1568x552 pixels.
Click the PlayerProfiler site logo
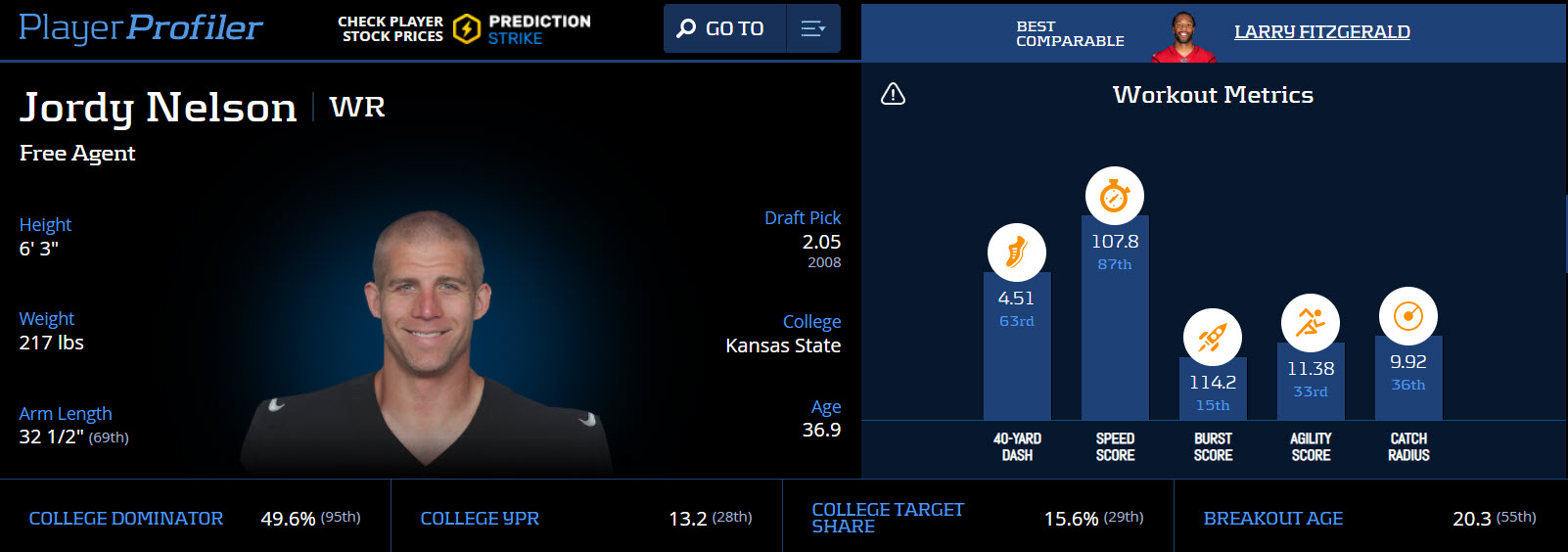[141, 28]
